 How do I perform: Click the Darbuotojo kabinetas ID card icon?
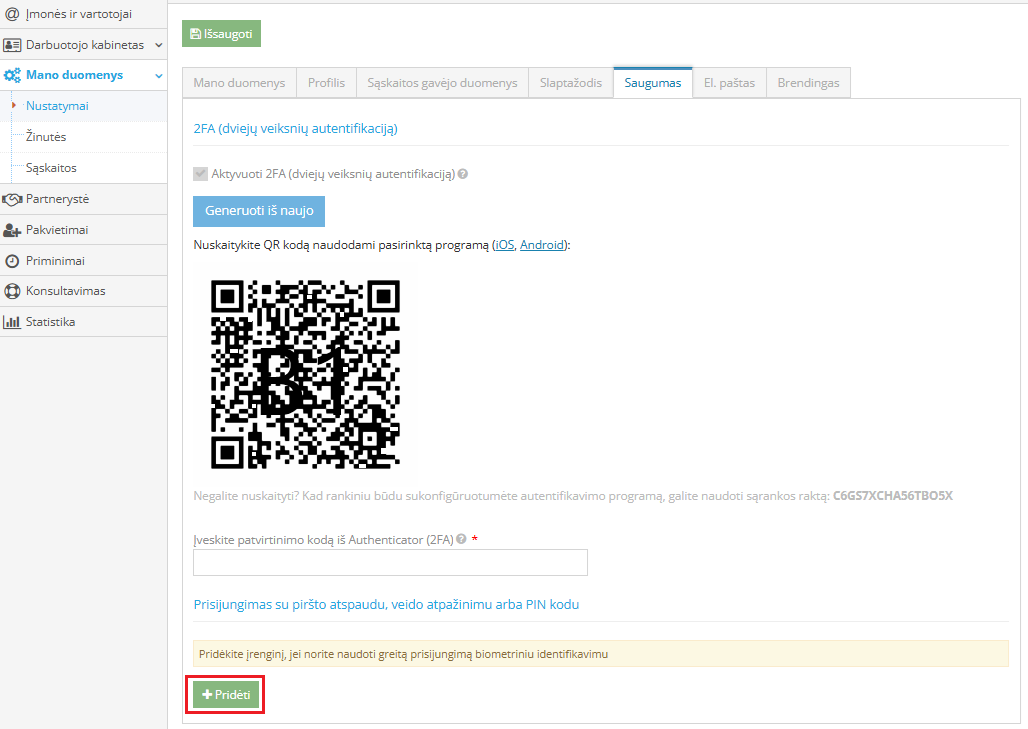(12, 45)
